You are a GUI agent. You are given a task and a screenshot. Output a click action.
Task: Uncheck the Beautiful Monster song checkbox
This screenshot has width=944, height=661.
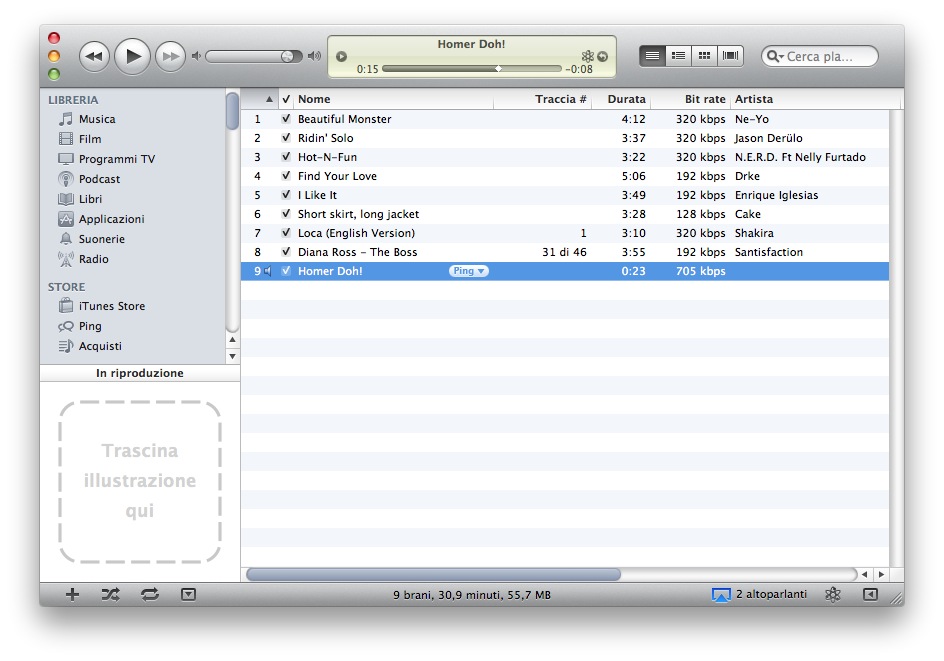286,119
